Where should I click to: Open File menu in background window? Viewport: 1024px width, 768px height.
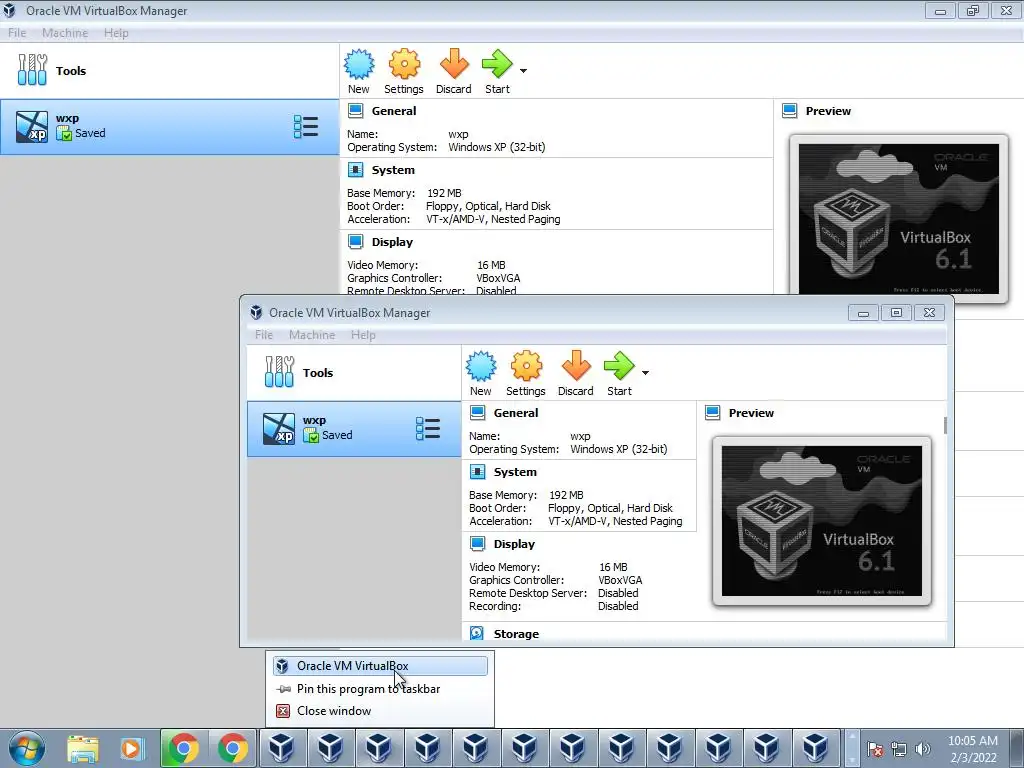17,33
